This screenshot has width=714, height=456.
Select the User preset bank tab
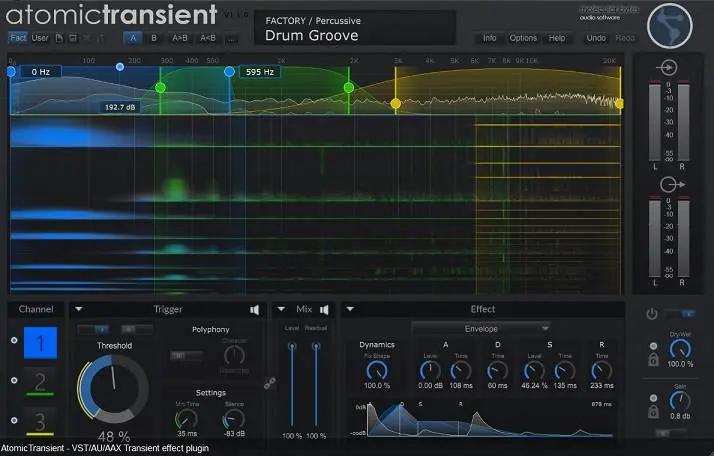(40, 38)
